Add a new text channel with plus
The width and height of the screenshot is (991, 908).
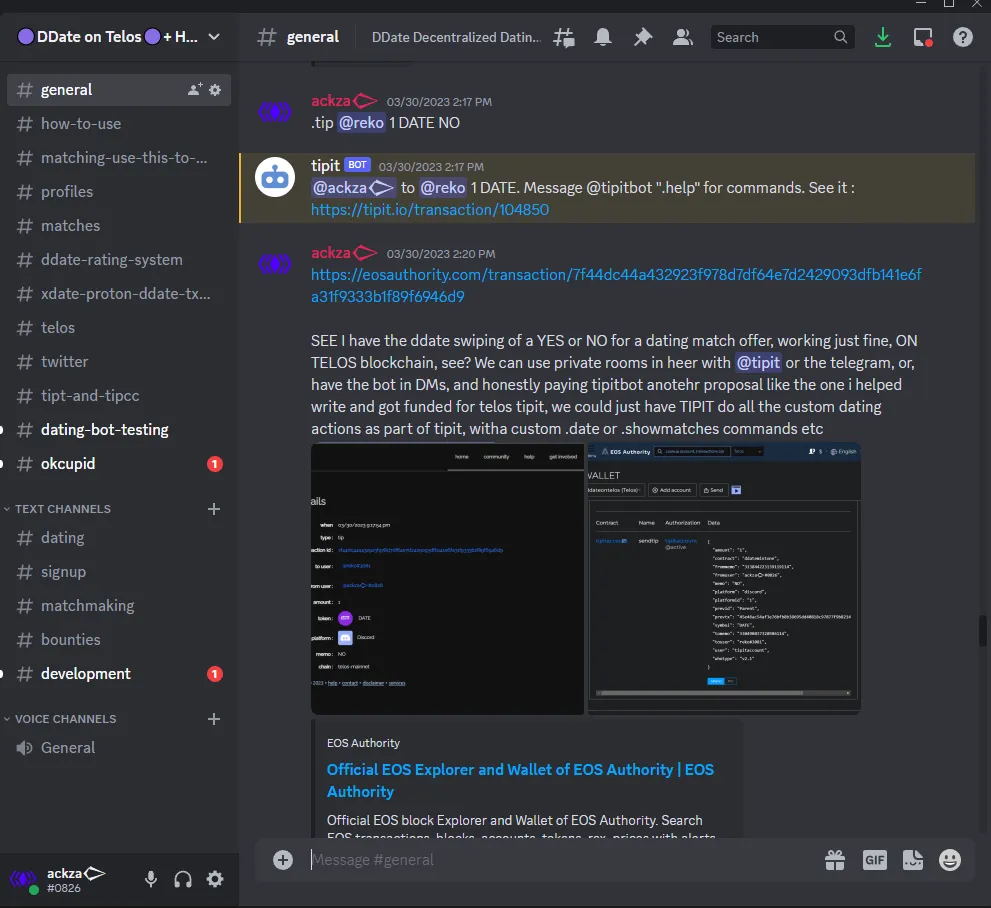click(x=214, y=509)
